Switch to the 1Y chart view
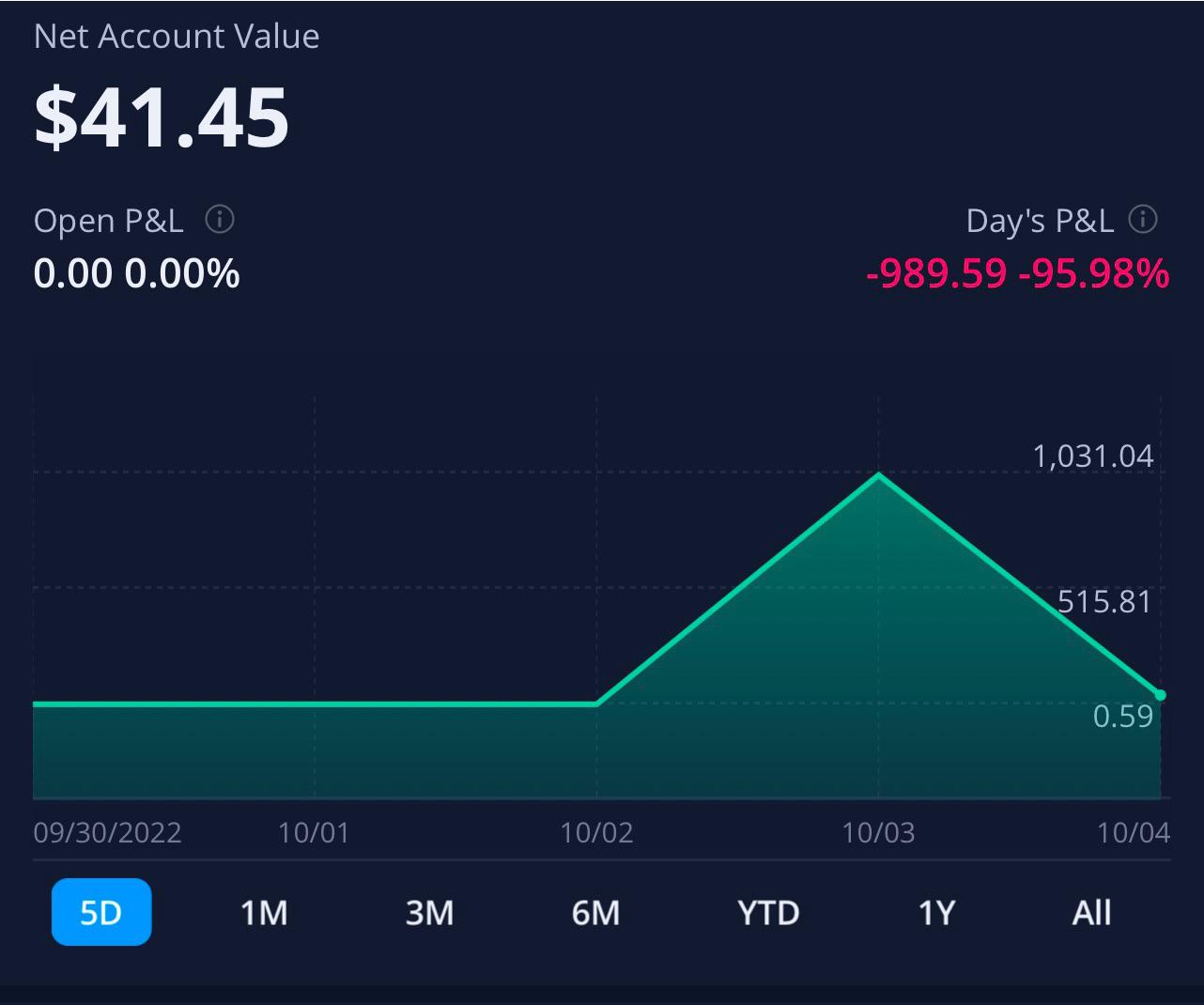The width and height of the screenshot is (1204, 1005). (936, 912)
